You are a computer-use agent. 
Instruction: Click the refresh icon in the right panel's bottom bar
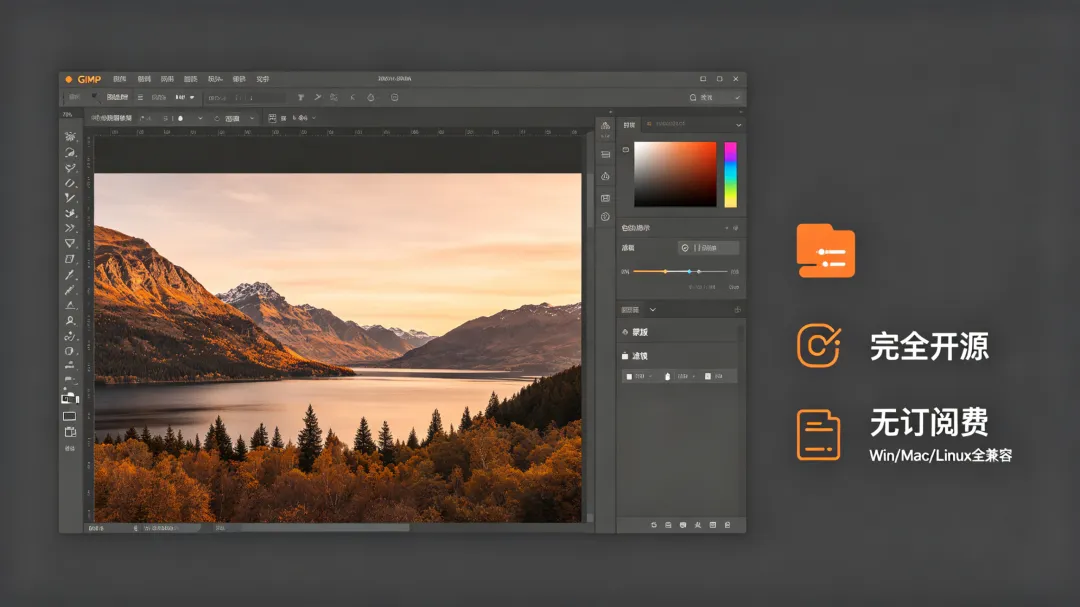[x=654, y=525]
